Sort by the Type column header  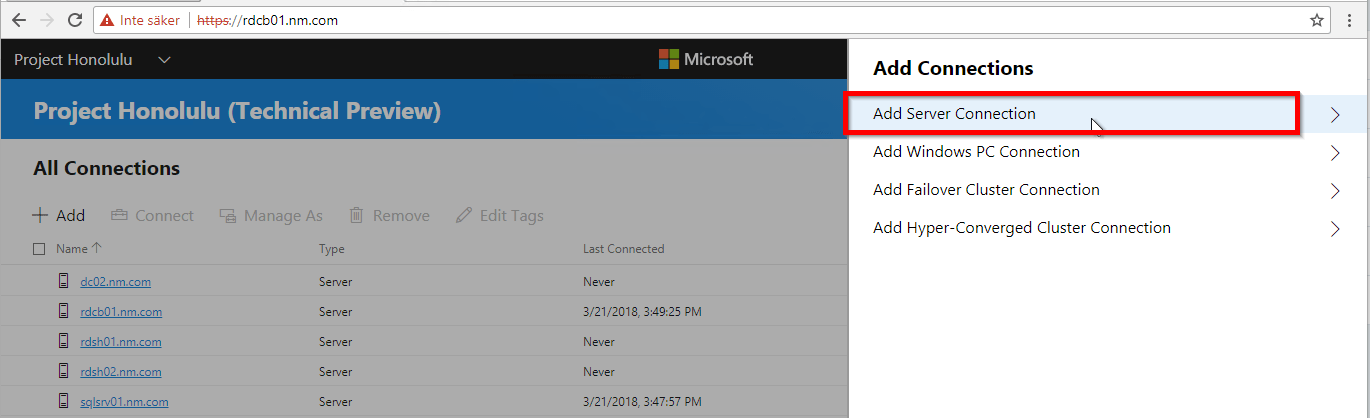tap(331, 249)
